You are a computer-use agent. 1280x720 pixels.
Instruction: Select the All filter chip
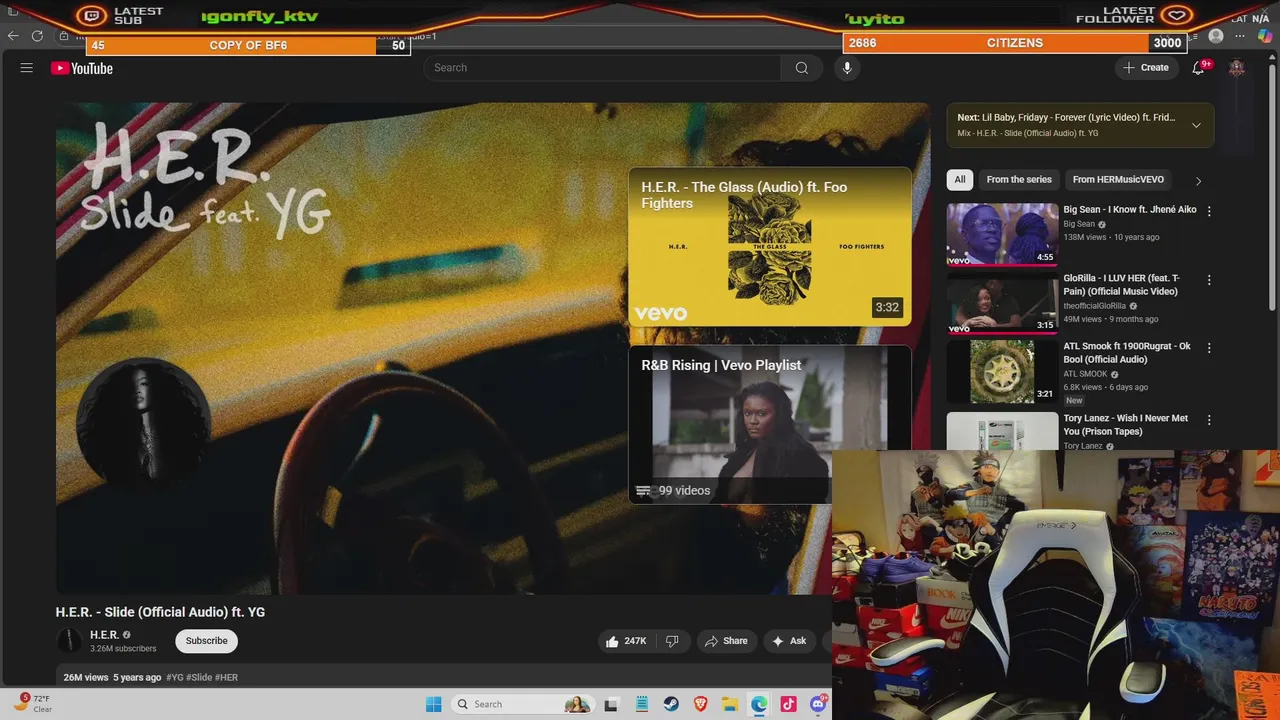click(960, 180)
